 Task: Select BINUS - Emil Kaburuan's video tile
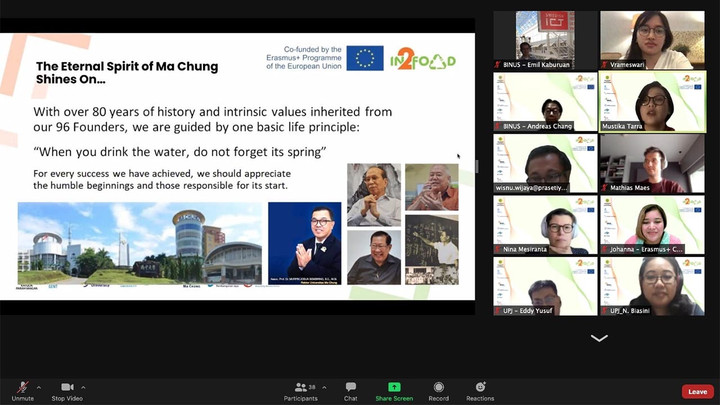coord(544,39)
